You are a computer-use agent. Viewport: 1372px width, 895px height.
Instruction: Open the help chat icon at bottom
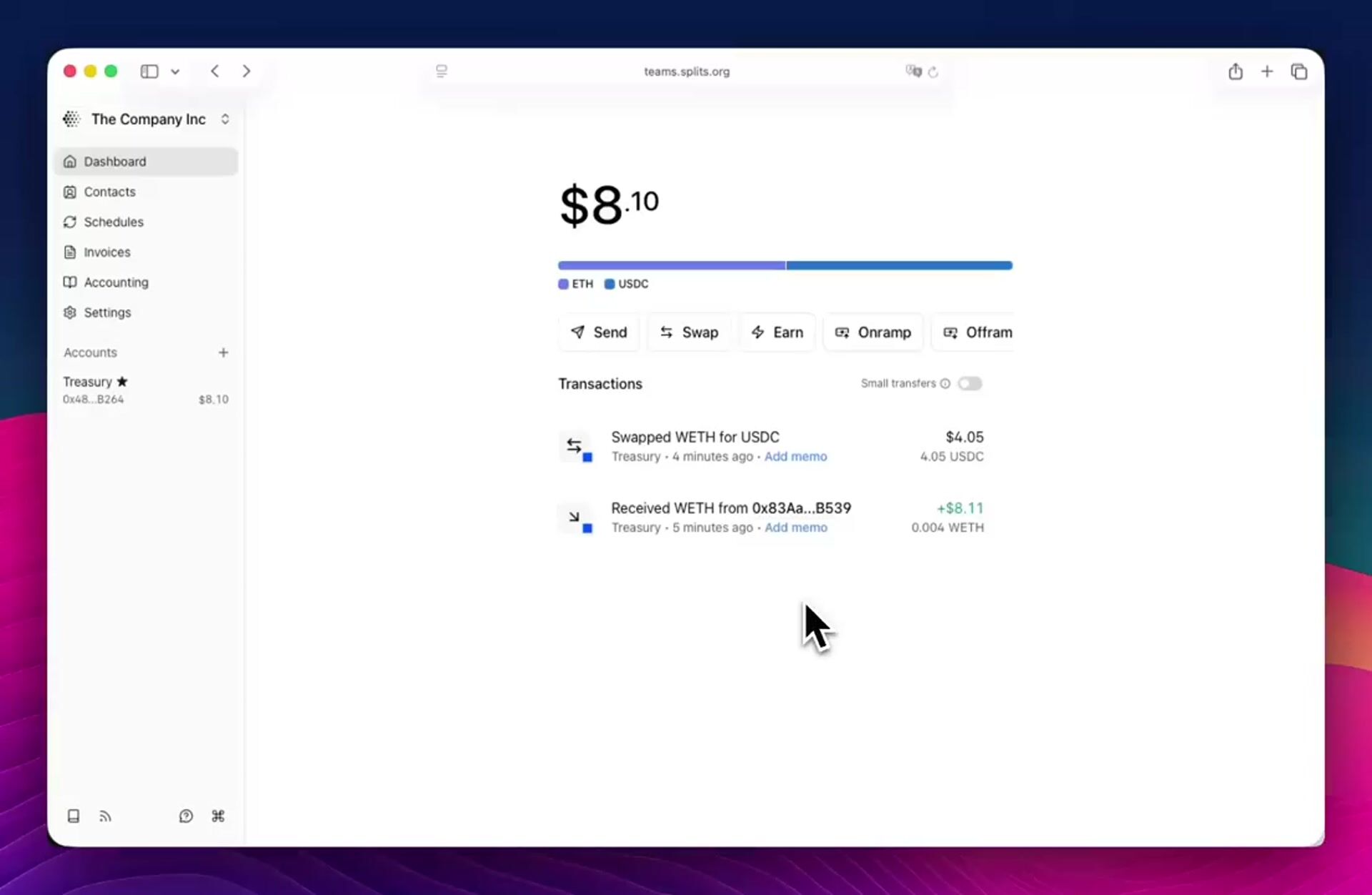pyautogui.click(x=186, y=816)
